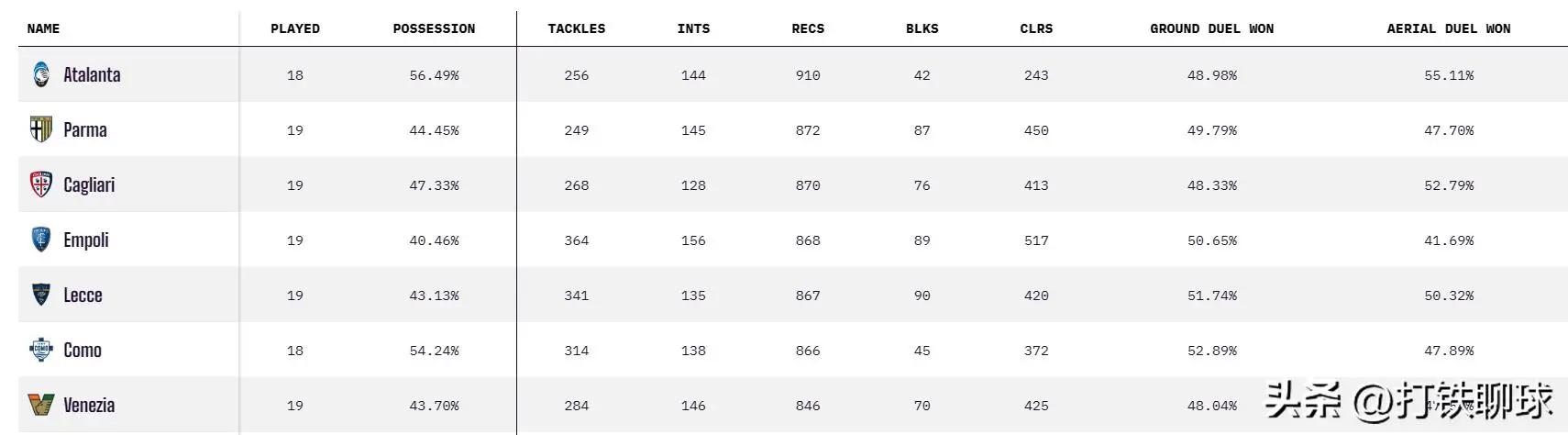This screenshot has height=435, width=1568.
Task: Sort by INTS column header
Action: 693,28
